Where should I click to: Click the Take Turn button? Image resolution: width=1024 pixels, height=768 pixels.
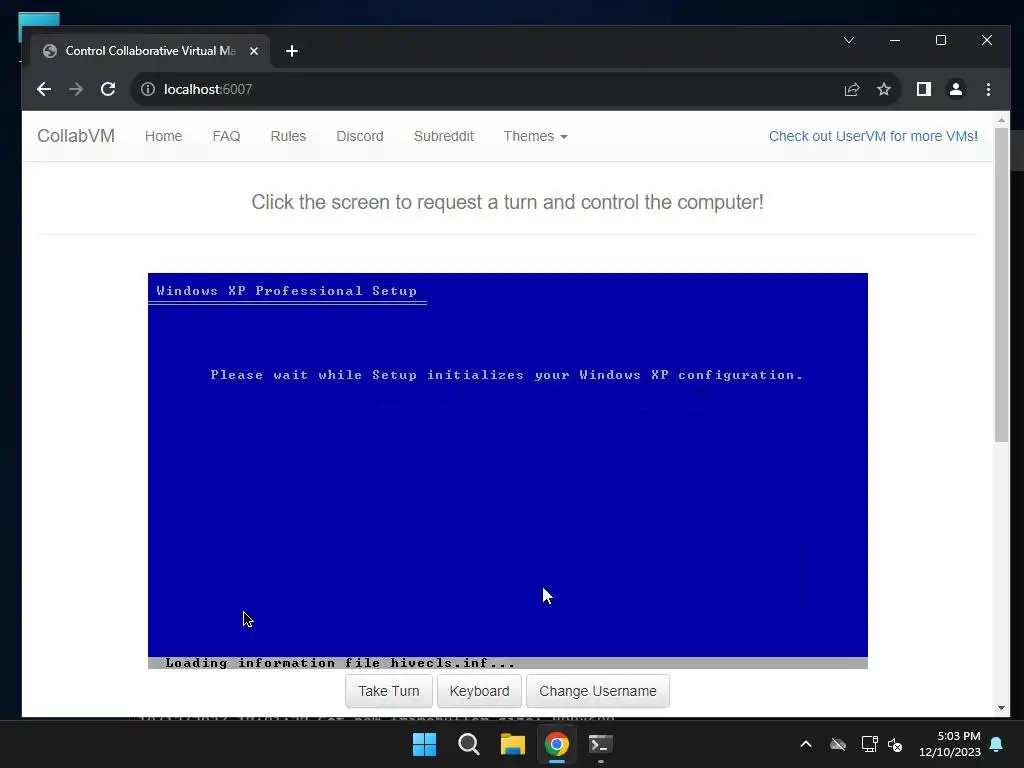[389, 691]
